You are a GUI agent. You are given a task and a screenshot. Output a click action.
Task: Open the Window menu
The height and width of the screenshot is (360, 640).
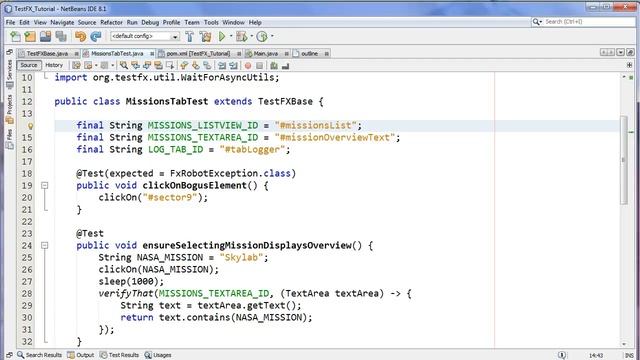pos(233,22)
